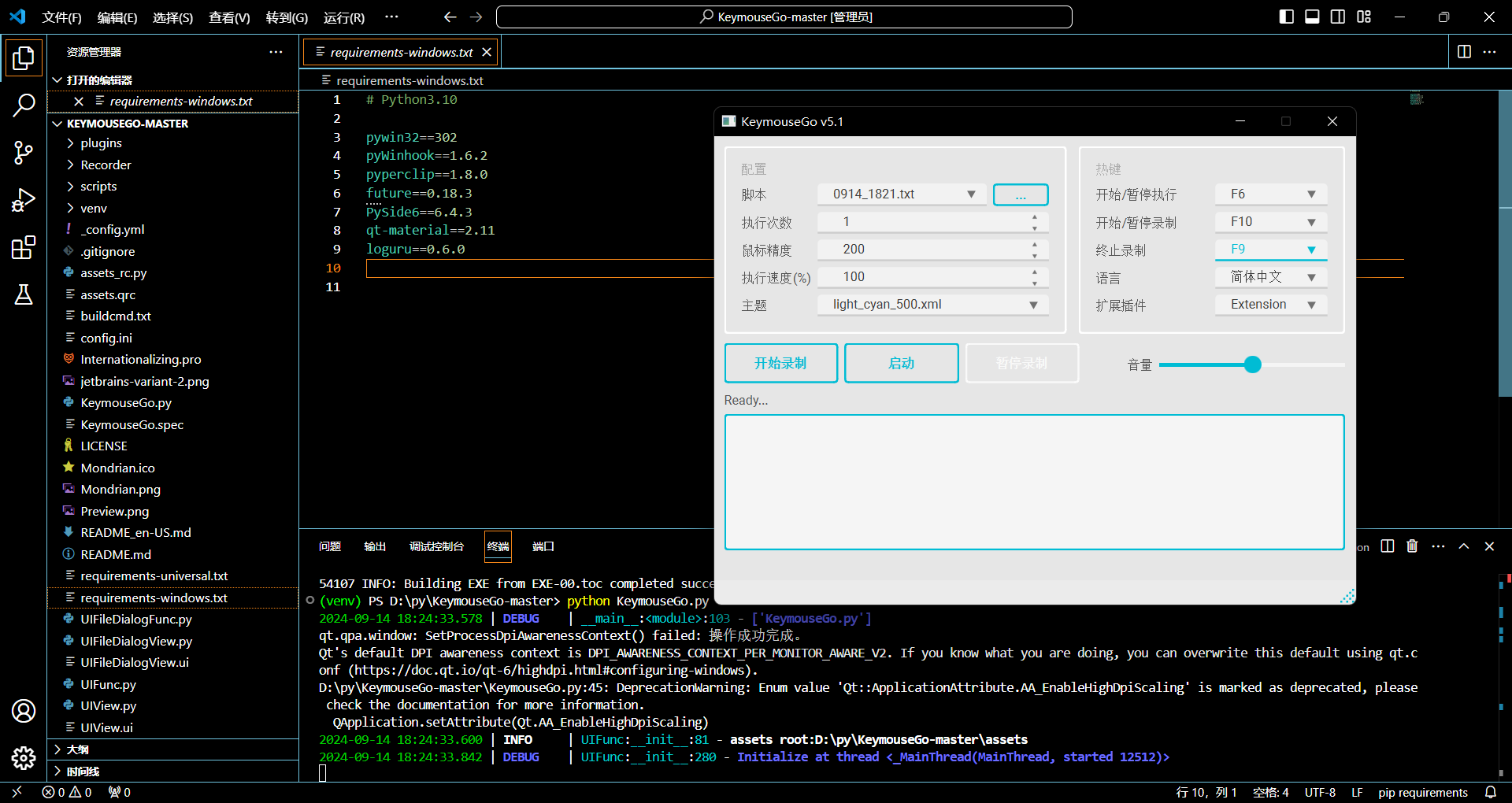Expand the 时间线 timeline section
Screen dimensions: 1512x803
point(172,772)
